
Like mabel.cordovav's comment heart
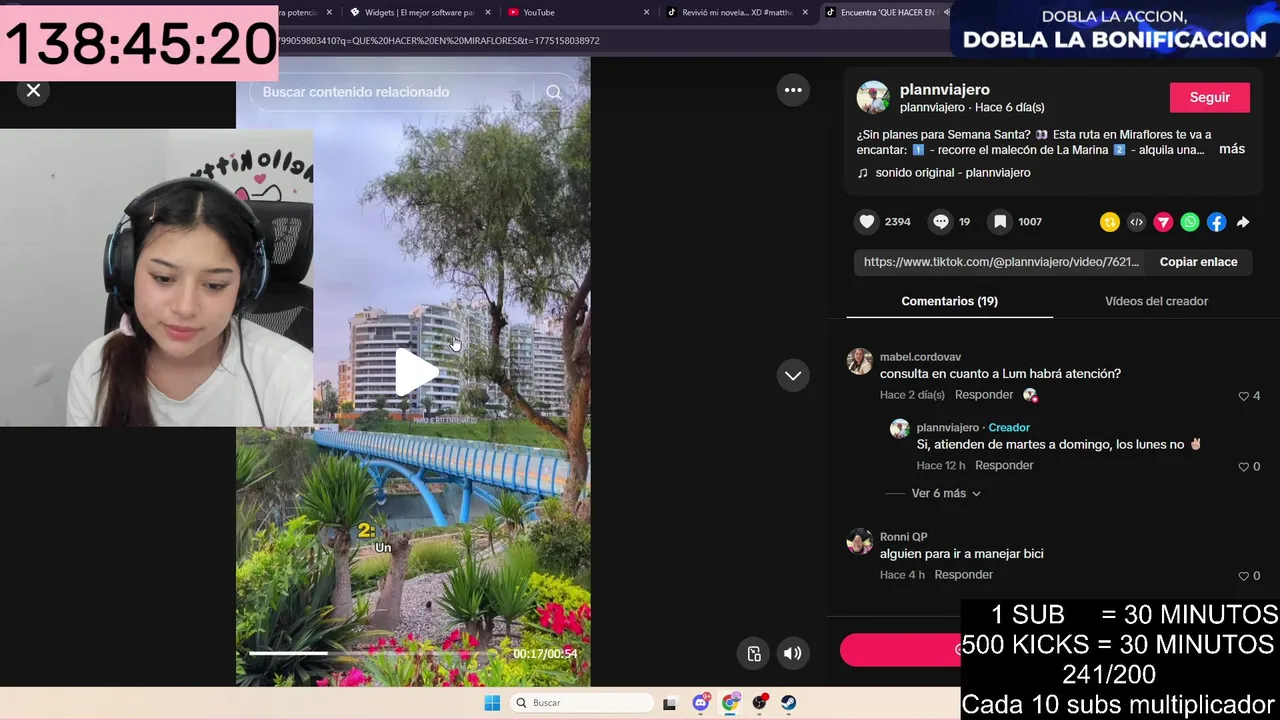(x=1244, y=396)
